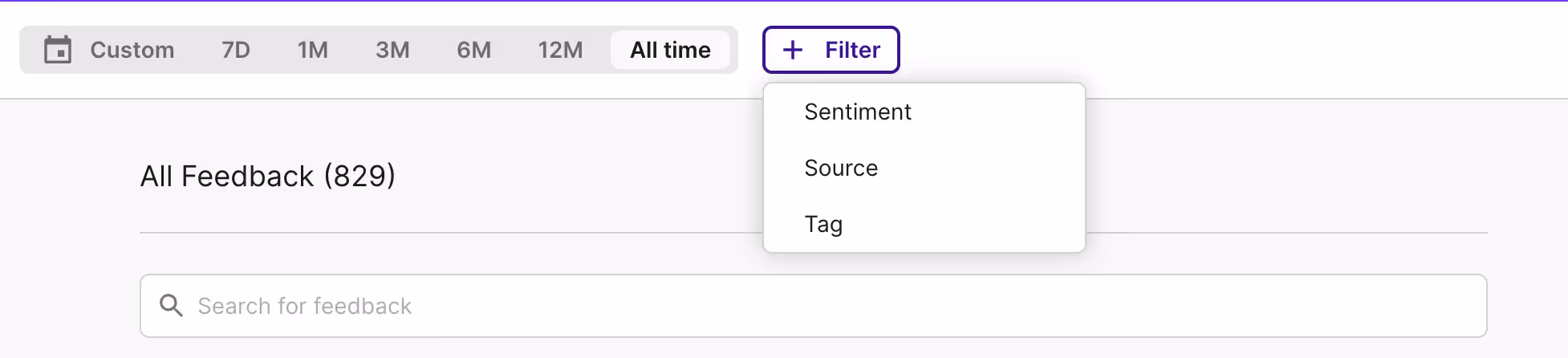Focus the Search for feedback field

click(x=814, y=306)
